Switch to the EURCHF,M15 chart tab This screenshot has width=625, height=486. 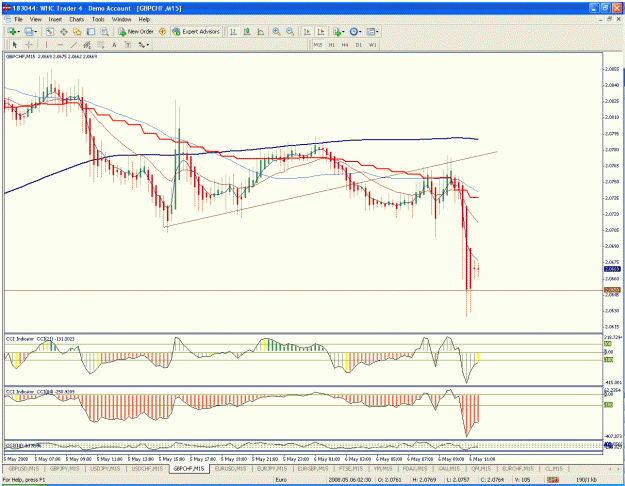[517, 469]
